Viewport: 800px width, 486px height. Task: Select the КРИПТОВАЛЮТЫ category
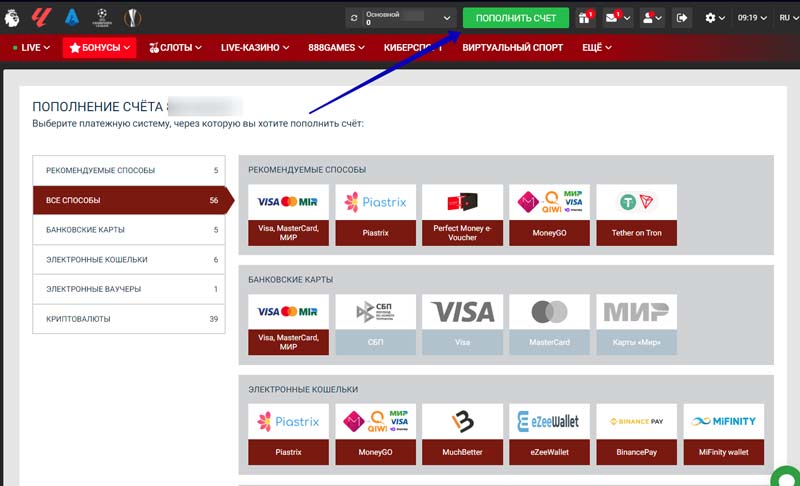pyautogui.click(x=129, y=319)
